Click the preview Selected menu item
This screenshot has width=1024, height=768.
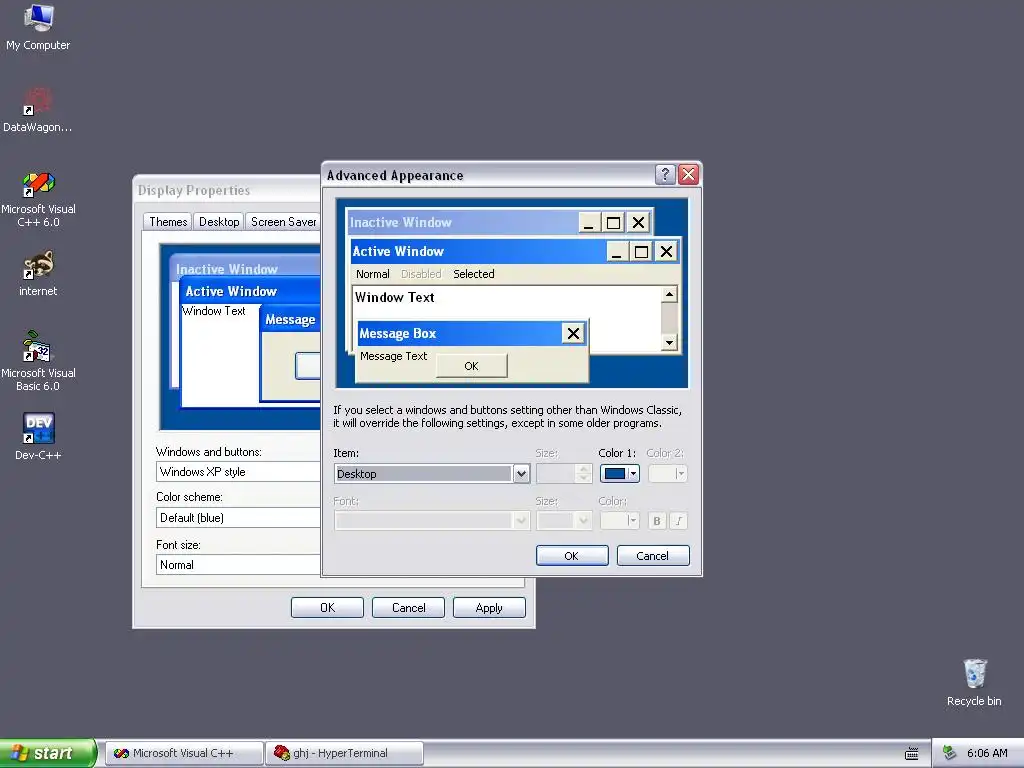coord(473,274)
